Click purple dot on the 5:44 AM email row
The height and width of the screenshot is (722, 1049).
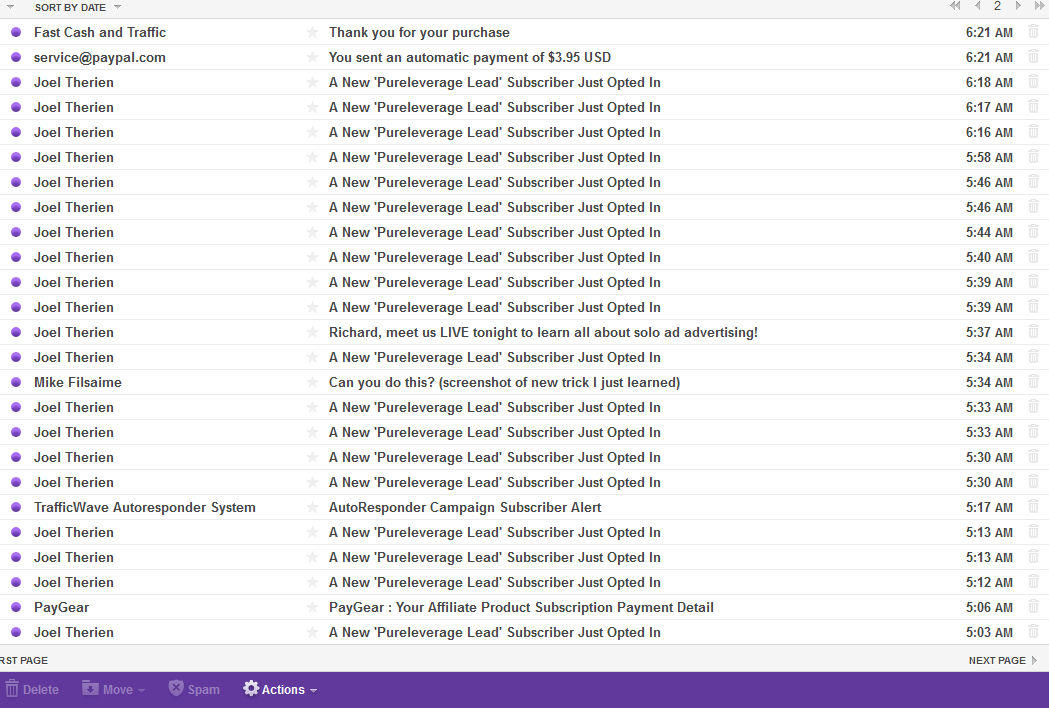pos(16,232)
